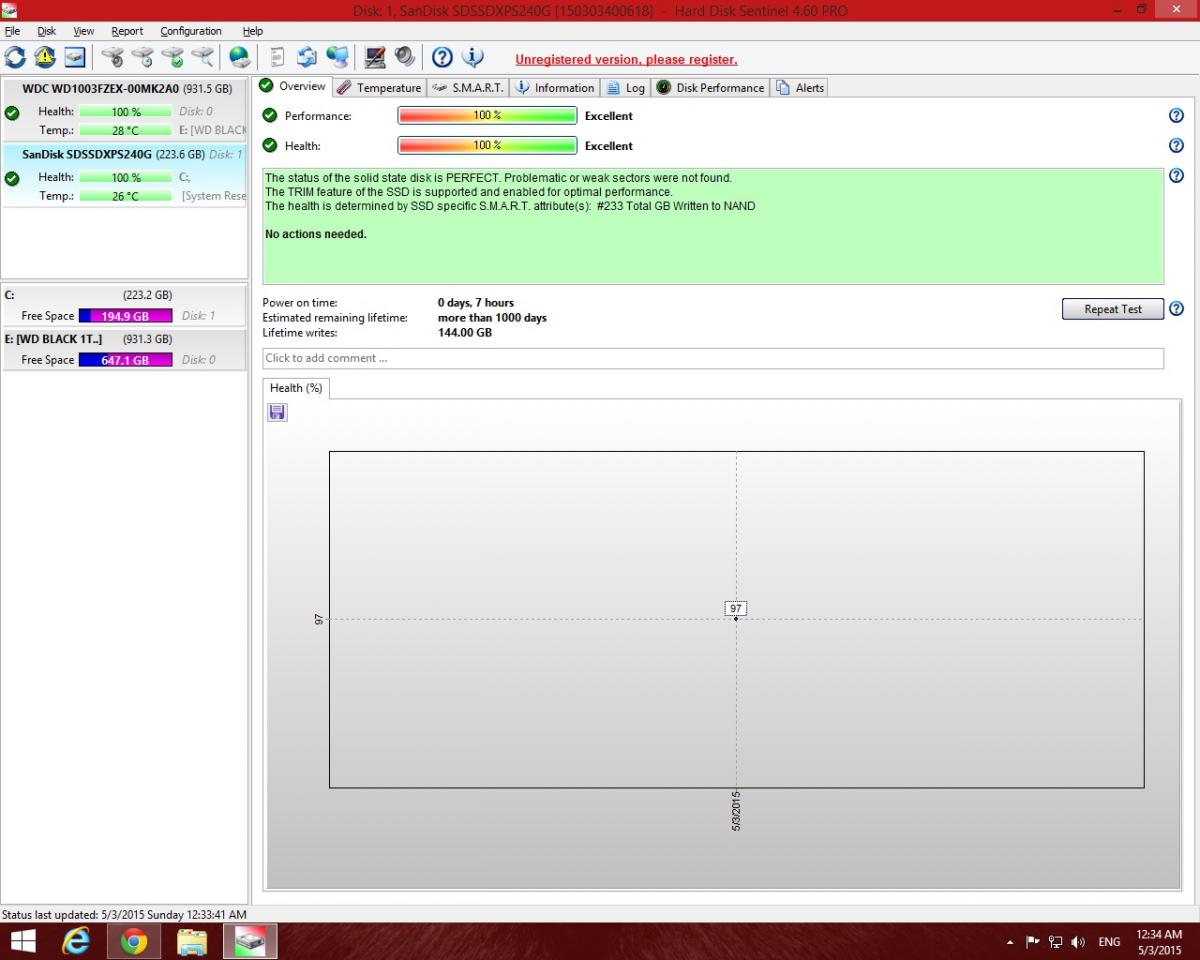
Task: Click the monitor with pencil configuration icon
Action: coord(375,57)
